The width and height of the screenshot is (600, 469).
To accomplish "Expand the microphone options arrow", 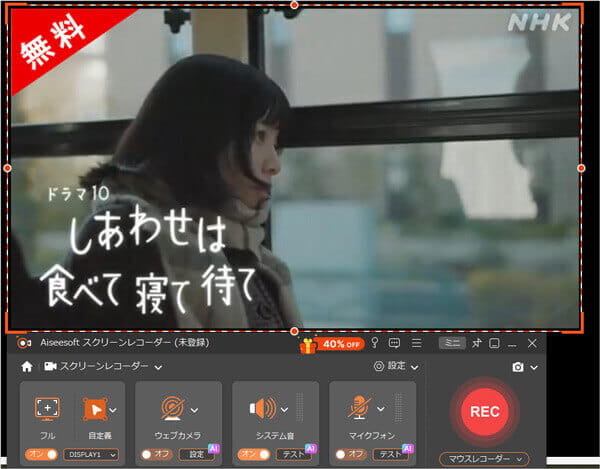I will (x=381, y=409).
